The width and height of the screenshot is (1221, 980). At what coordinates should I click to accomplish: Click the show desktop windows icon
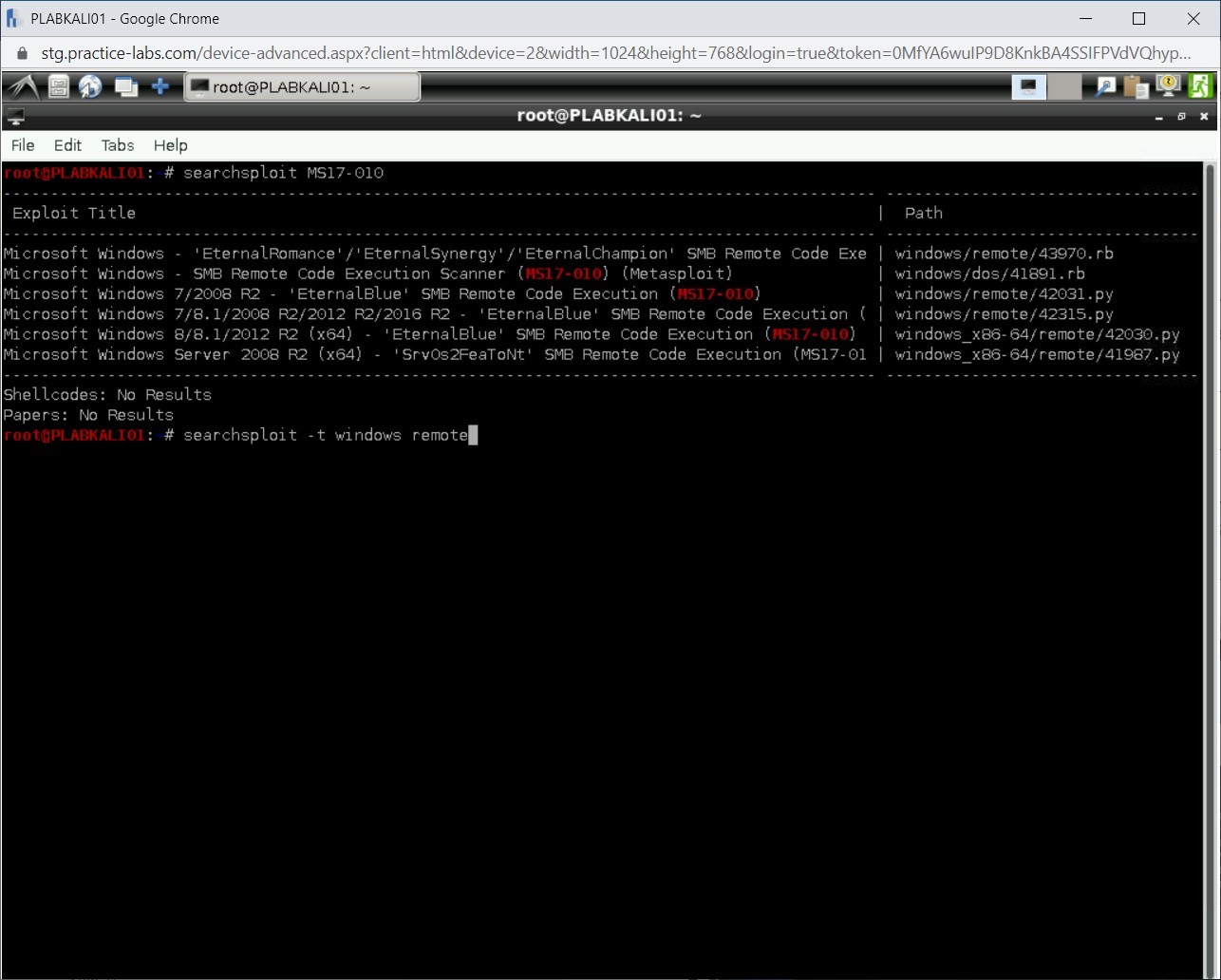tap(125, 87)
